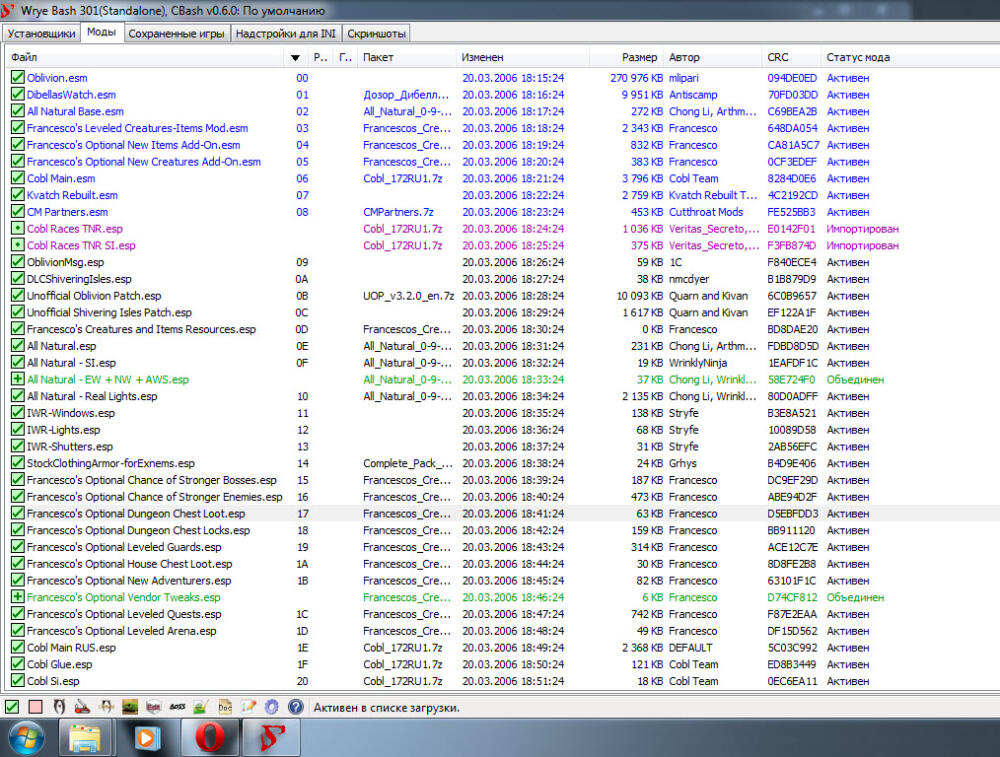The image size is (1000, 757).
Task: Uncheck the IWR-Windows.esp checkbox
Action: pyautogui.click(x=17, y=413)
